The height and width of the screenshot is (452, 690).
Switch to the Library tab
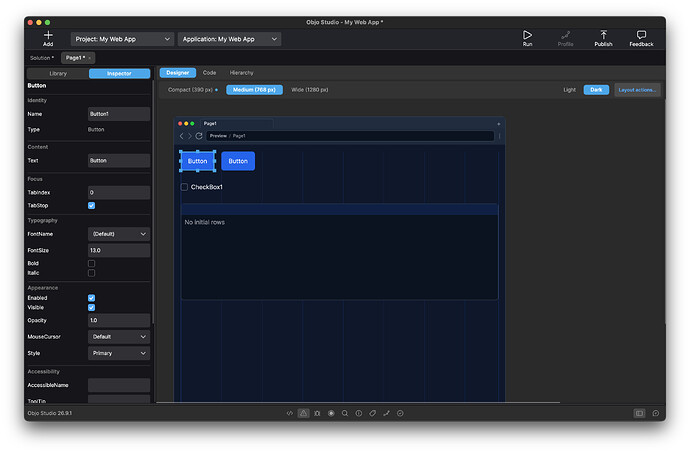[58, 73]
